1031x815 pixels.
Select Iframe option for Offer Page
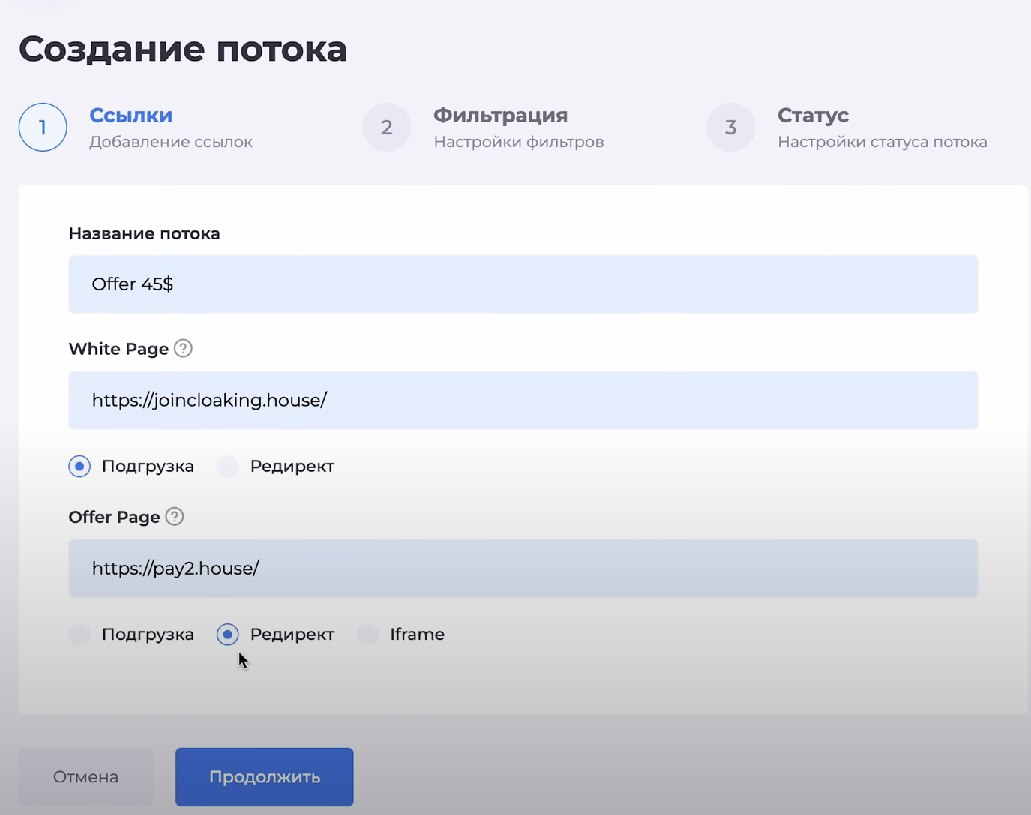(x=369, y=634)
